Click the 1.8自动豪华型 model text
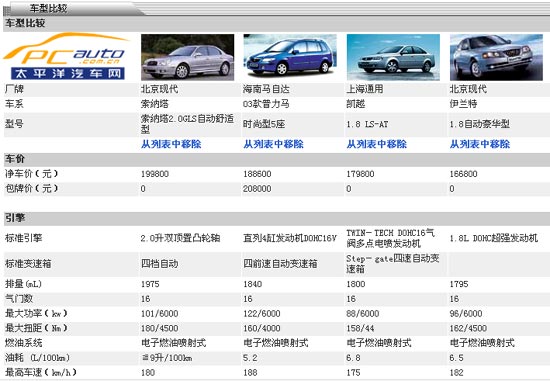Image resolution: width=550 pixels, height=381 pixels. (x=479, y=124)
